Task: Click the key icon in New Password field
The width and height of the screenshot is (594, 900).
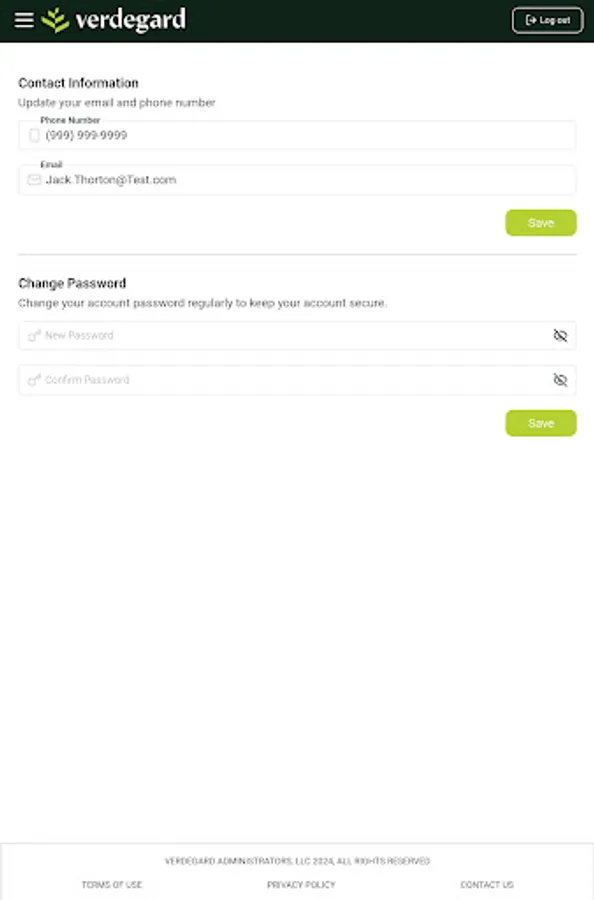Action: coord(33,335)
